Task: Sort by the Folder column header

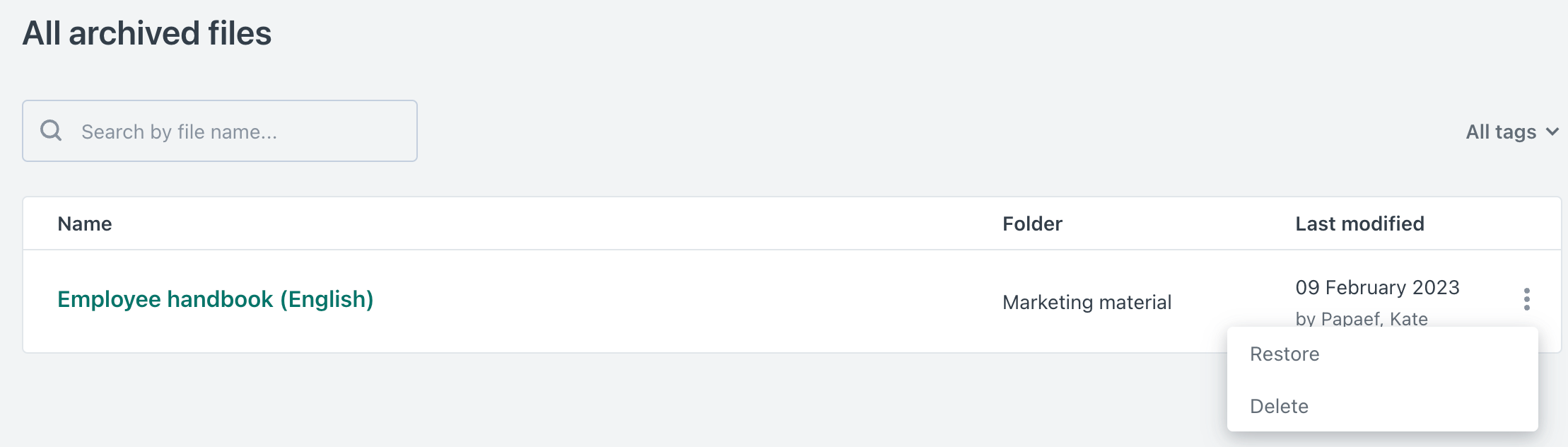Action: pos(1032,223)
